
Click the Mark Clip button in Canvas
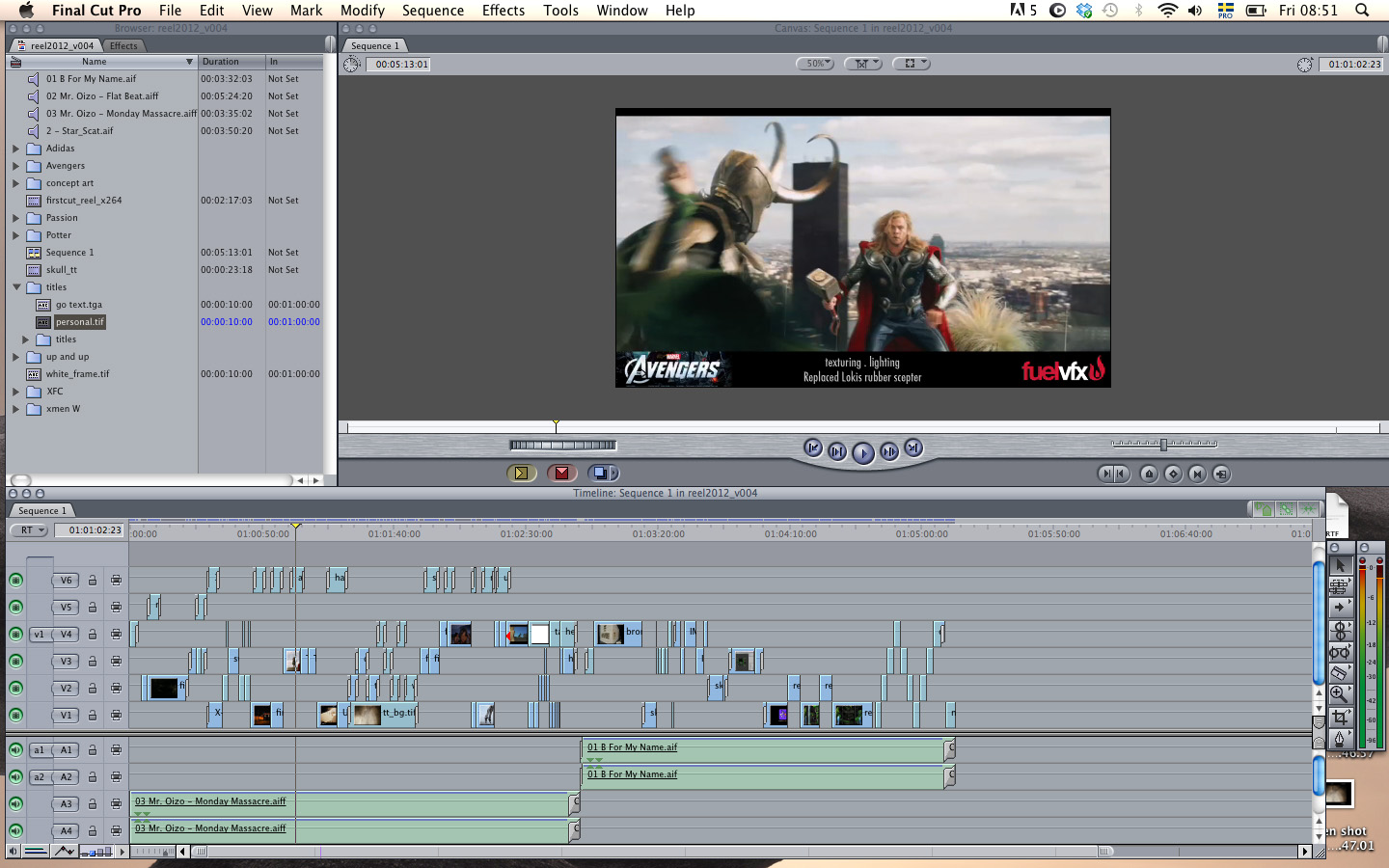pyautogui.click(x=1197, y=474)
